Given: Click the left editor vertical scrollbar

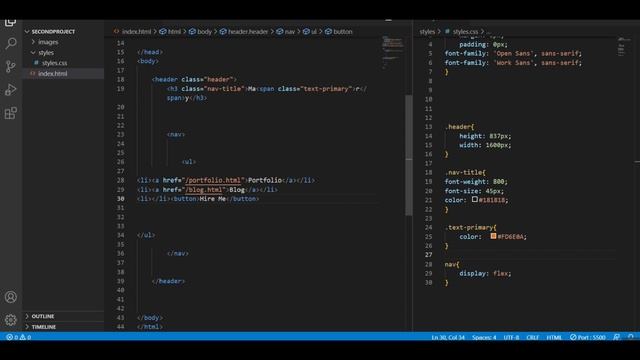Looking at the screenshot, I should [x=409, y=155].
